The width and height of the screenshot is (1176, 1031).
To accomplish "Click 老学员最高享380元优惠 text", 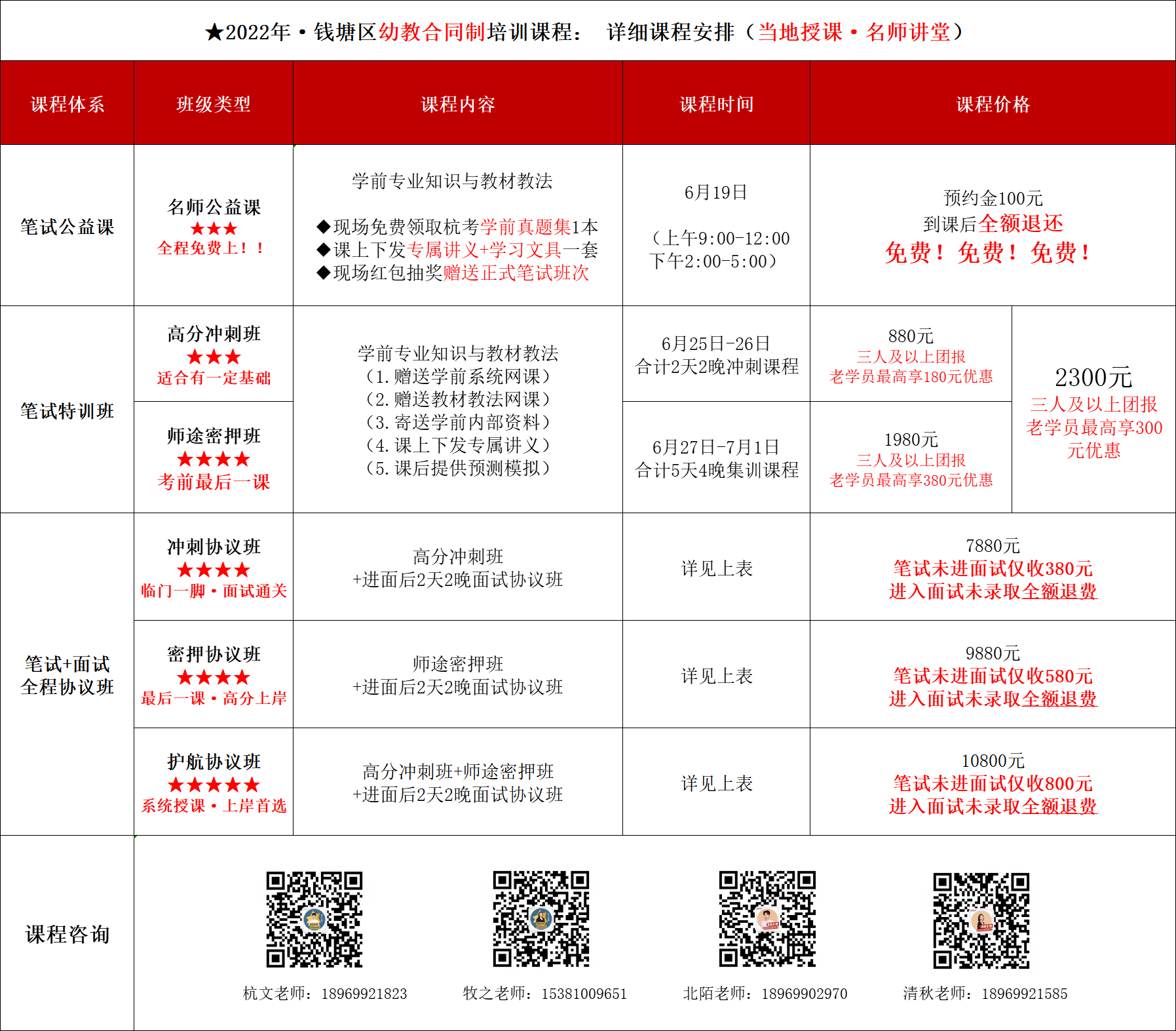I will click(x=911, y=480).
